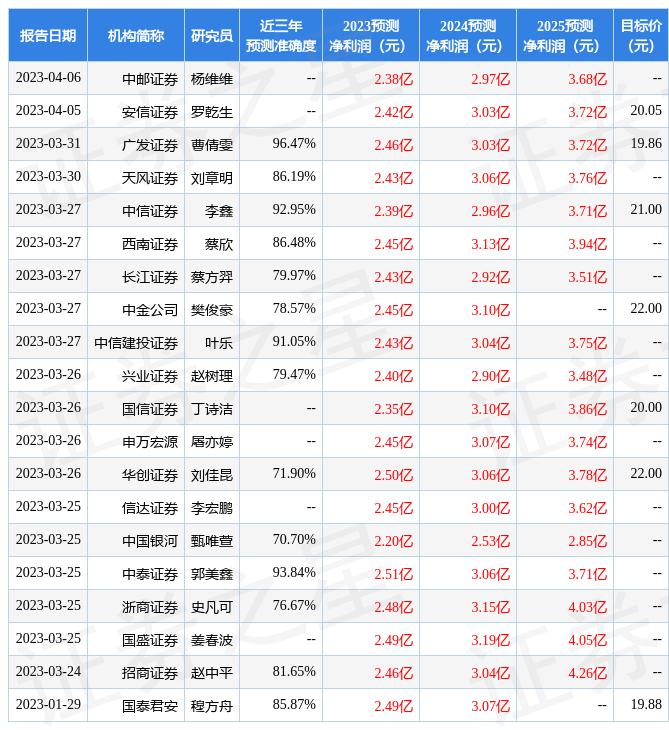The width and height of the screenshot is (669, 730).
Task: Click 2024 forecast value 3.19亿
Action: click(x=490, y=640)
